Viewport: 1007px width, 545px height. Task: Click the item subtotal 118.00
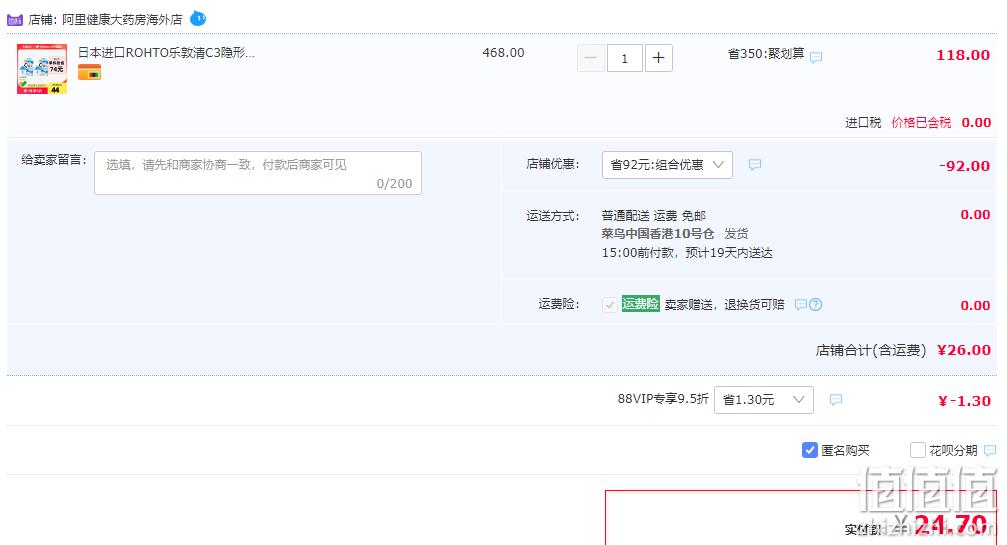[963, 55]
